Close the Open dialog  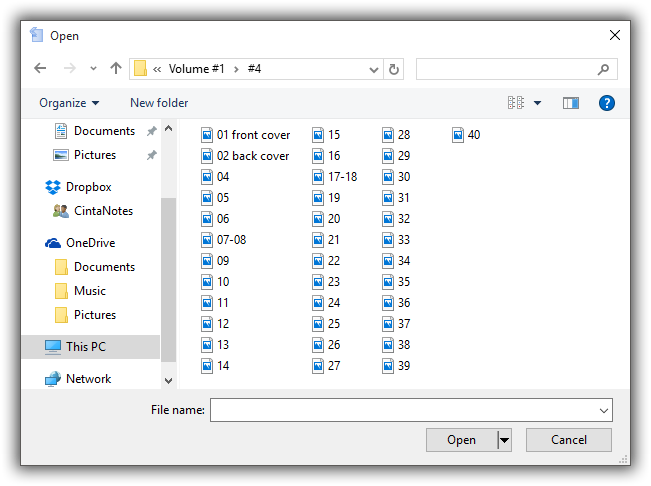point(615,35)
